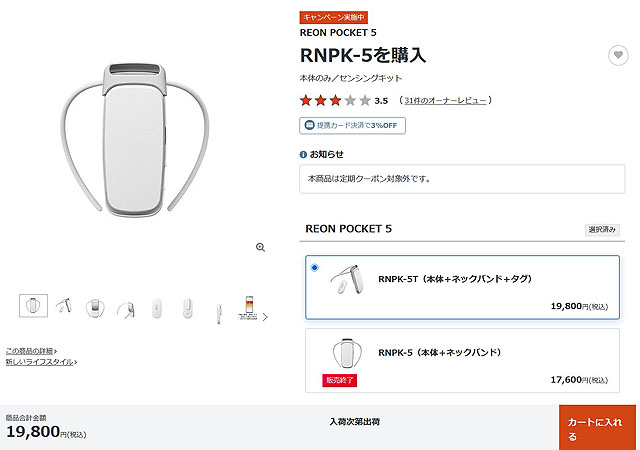640x450 pixels.
Task: Choose the RNPK-5 (本体+ネックバンド) option card
Action: tap(462, 361)
